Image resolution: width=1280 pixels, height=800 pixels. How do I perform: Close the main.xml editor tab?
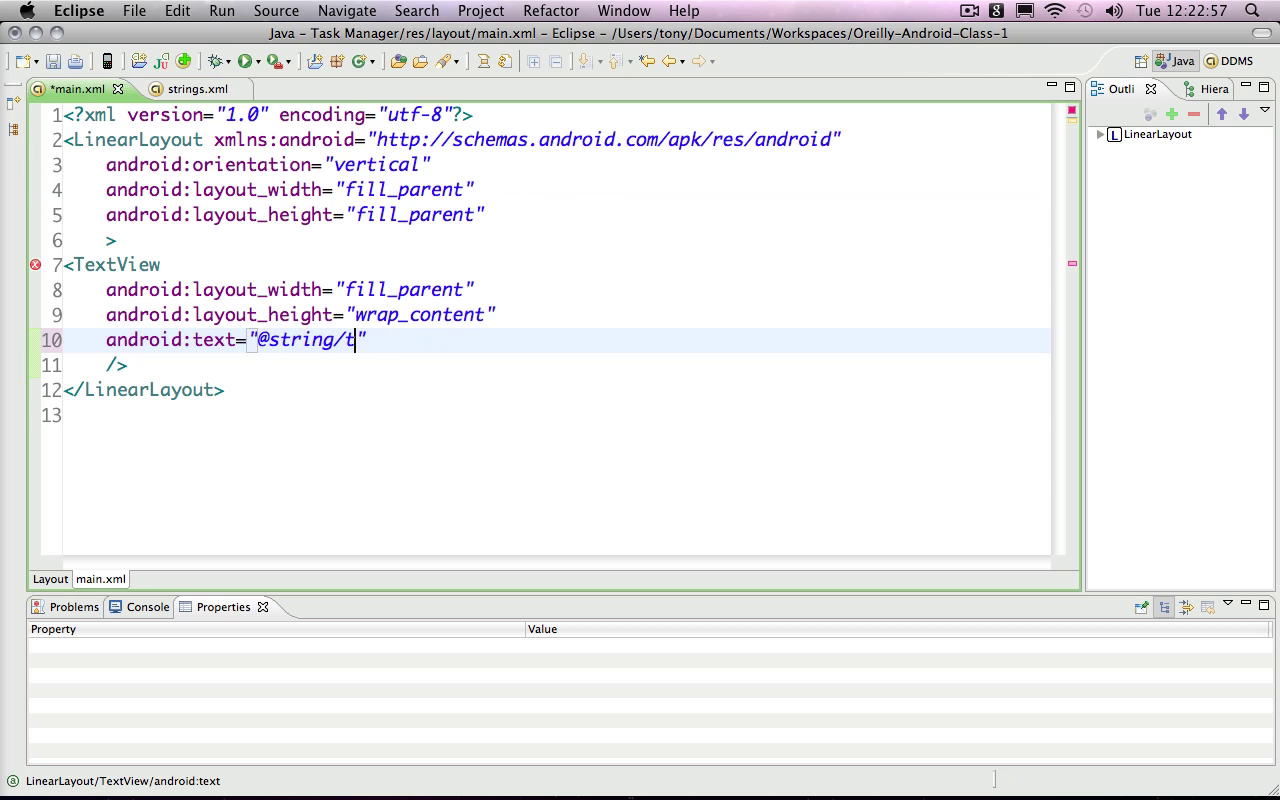[118, 89]
